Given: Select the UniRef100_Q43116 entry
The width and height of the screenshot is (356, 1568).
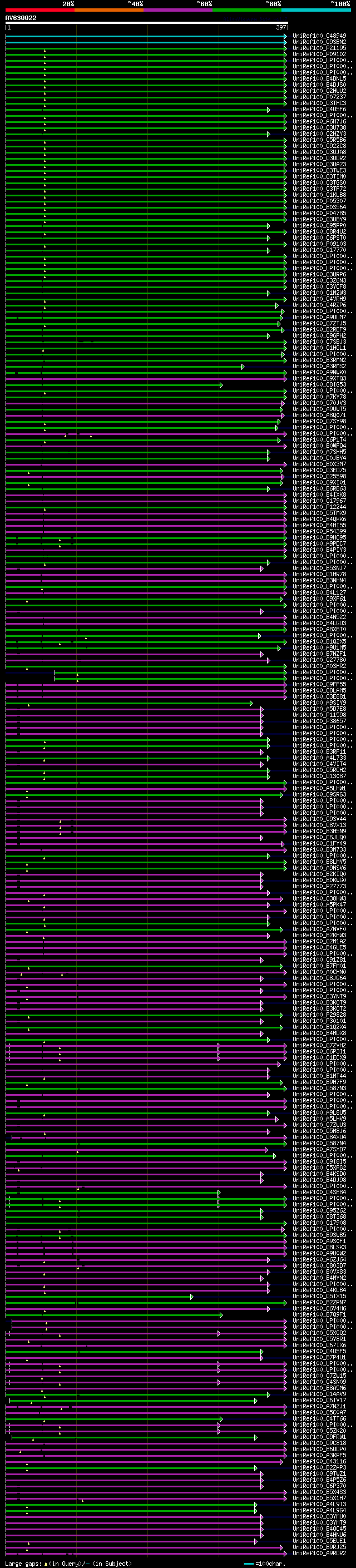Looking at the screenshot, I should (x=319, y=1461).
